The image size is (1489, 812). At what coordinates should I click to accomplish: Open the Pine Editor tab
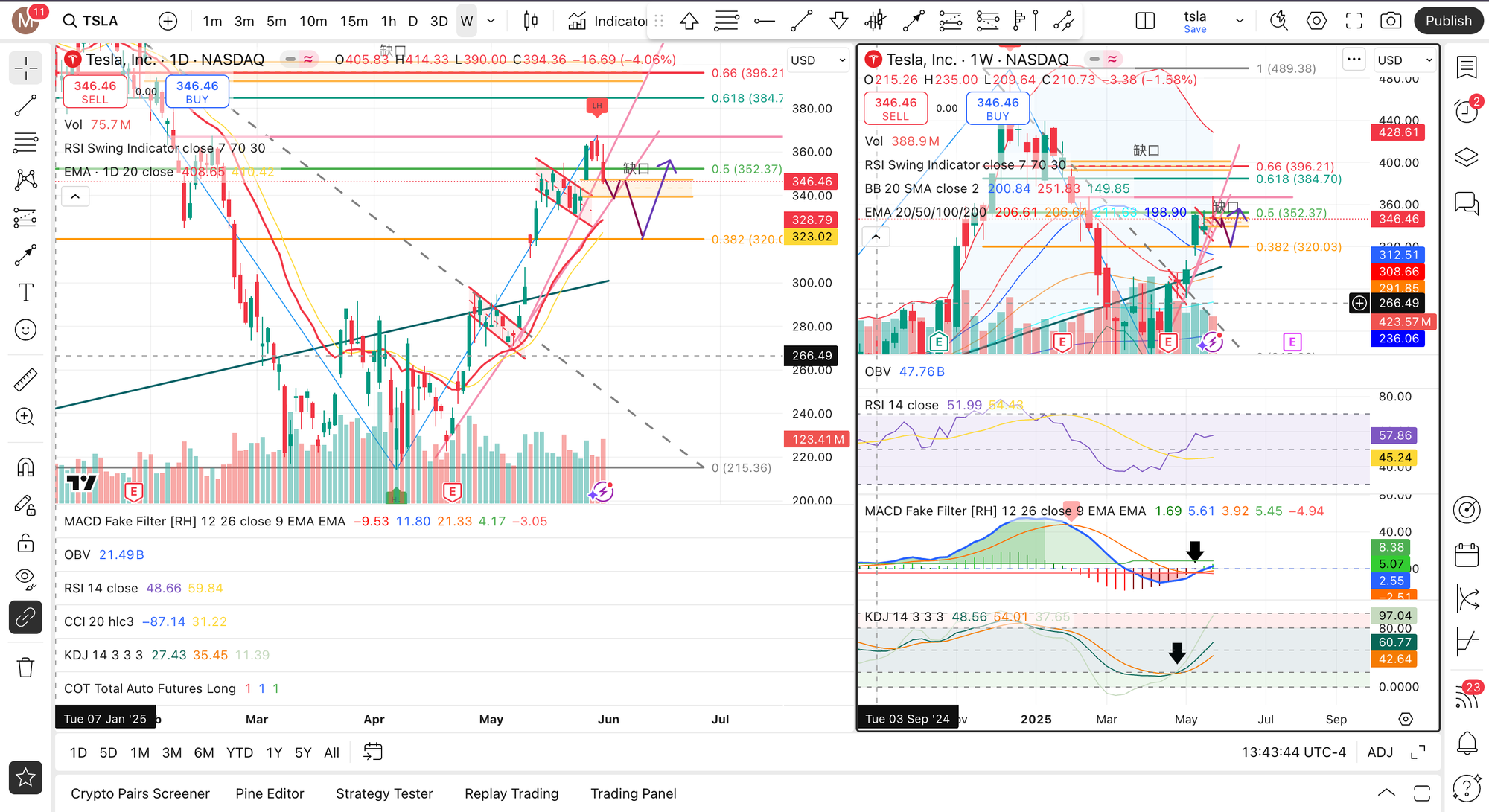270,793
